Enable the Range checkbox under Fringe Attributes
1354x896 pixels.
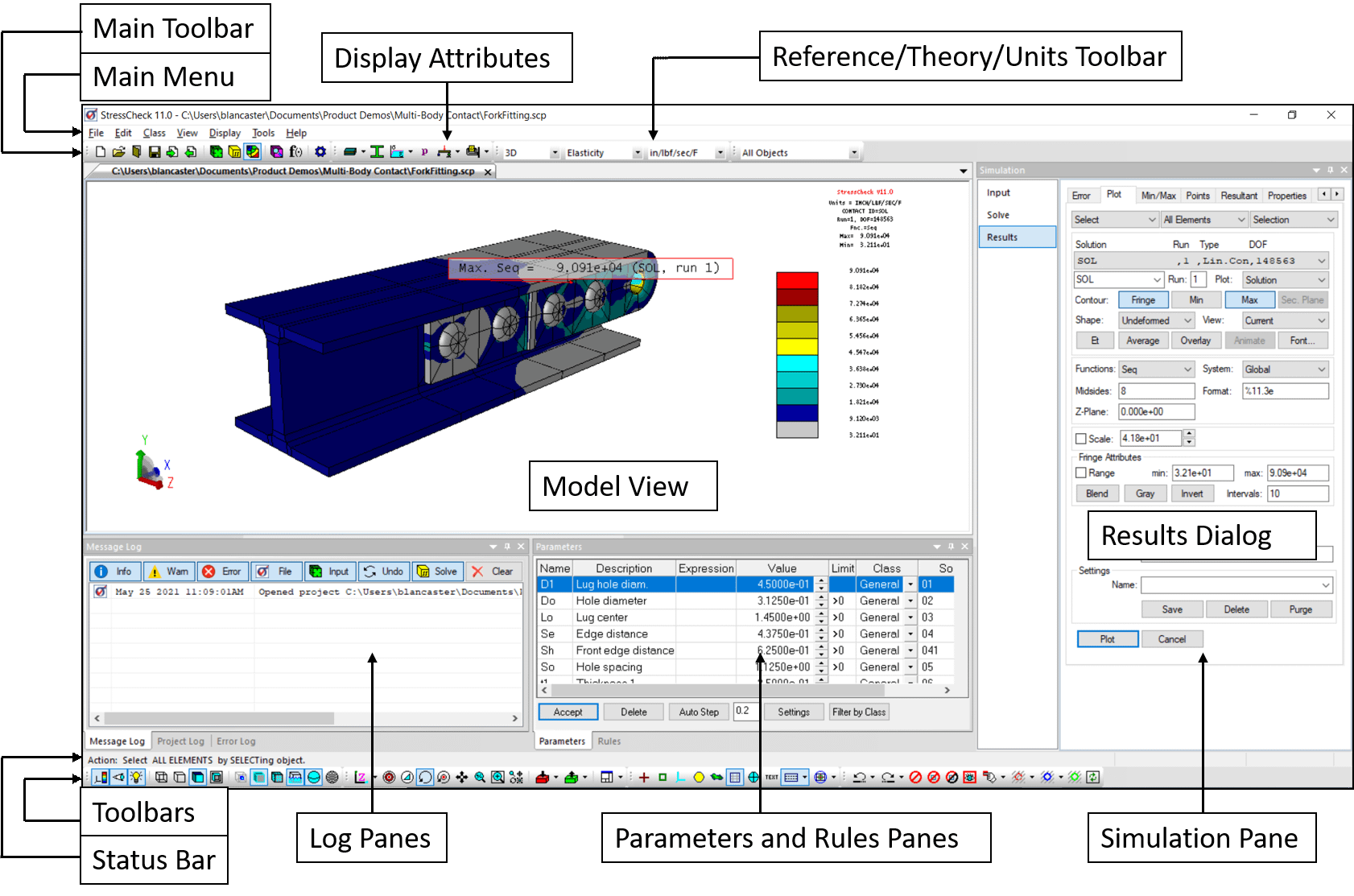(x=1080, y=473)
